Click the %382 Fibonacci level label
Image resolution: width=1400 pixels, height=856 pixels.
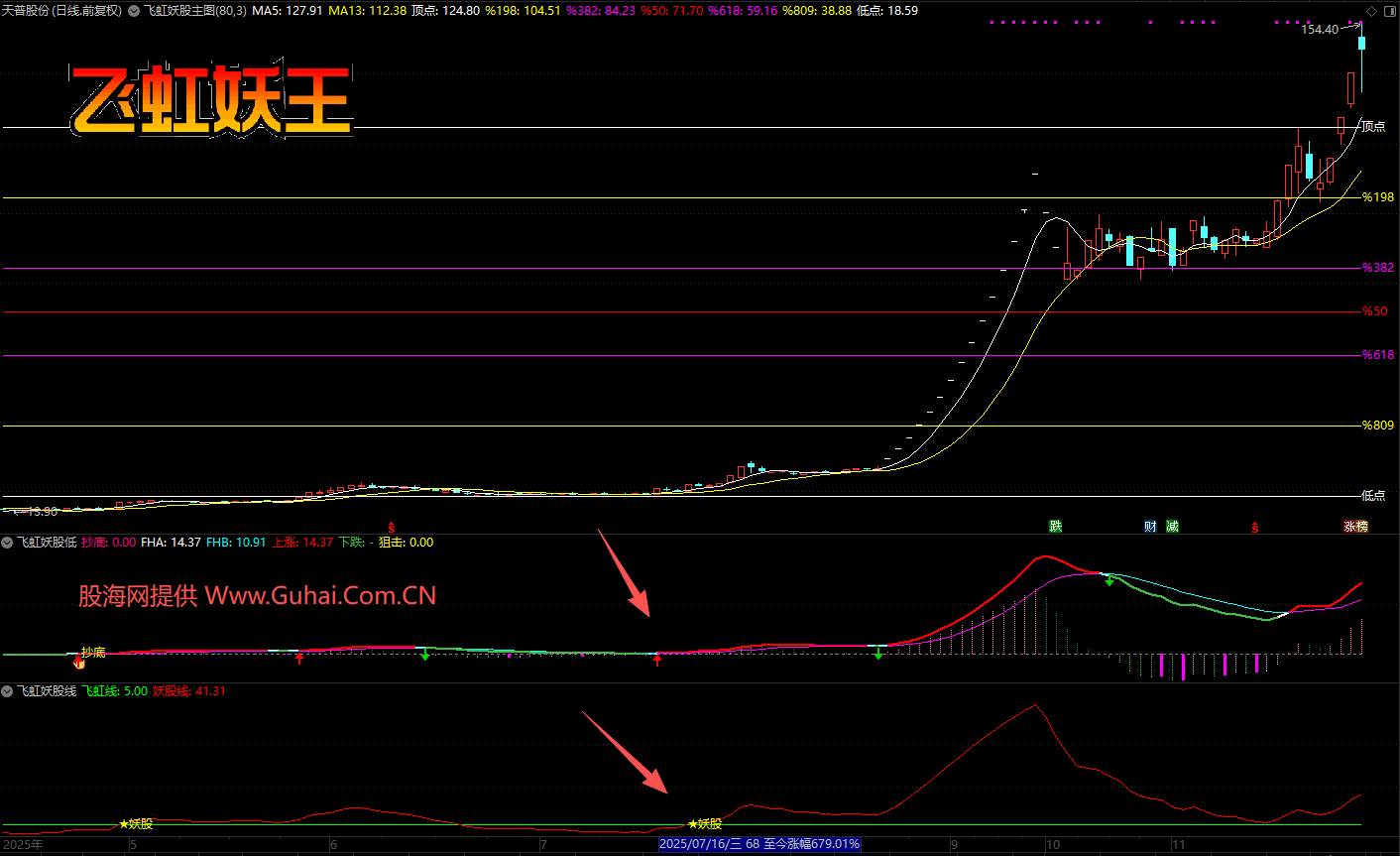click(1377, 268)
